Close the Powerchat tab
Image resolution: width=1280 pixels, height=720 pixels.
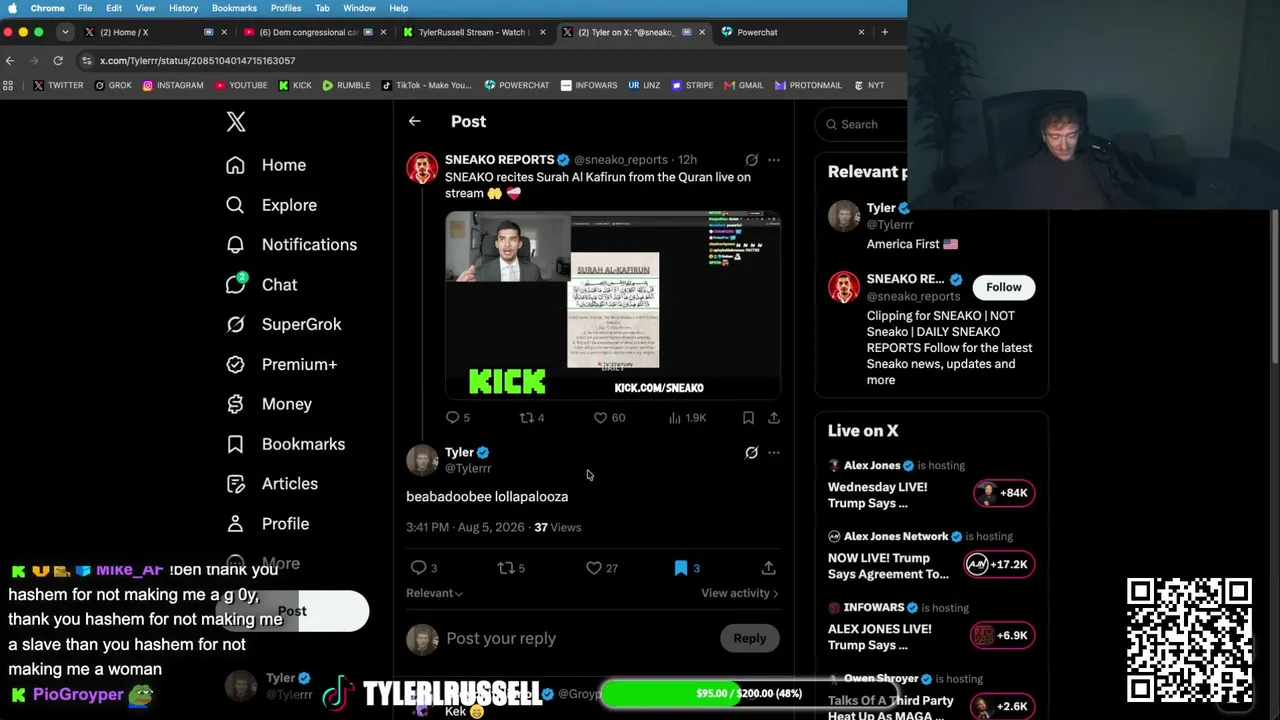[x=861, y=32]
